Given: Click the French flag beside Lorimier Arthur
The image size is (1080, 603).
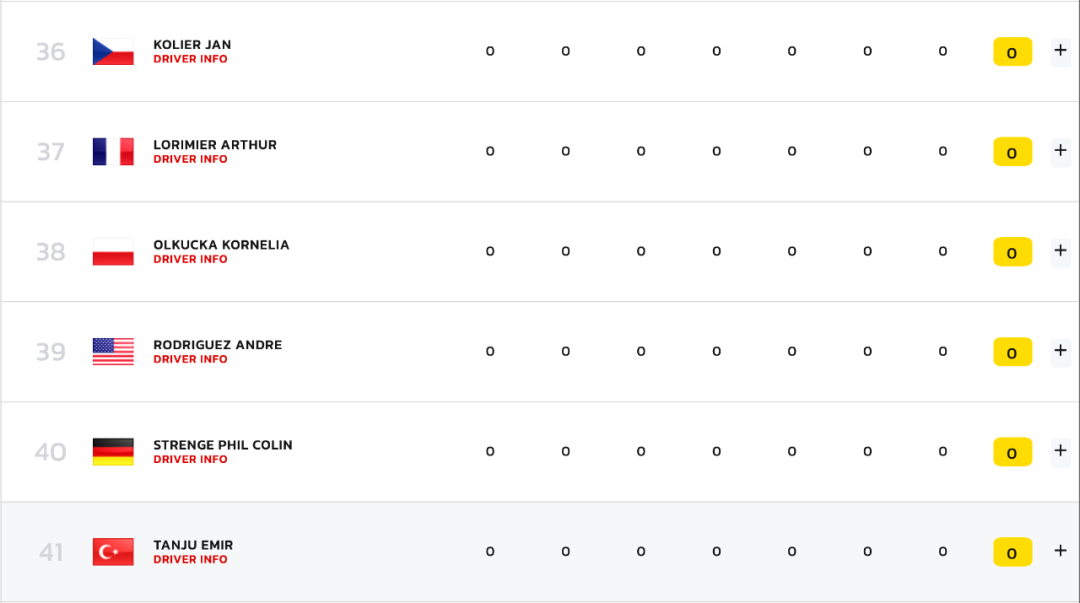Looking at the screenshot, I should 113,152.
